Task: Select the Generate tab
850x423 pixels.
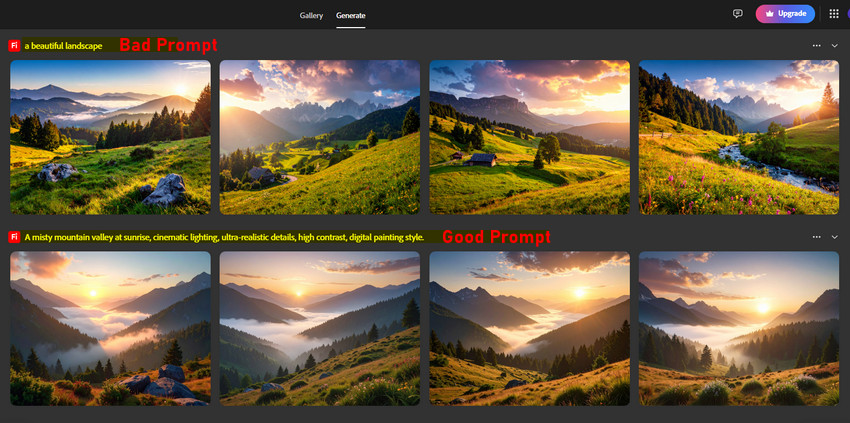Action: (350, 15)
